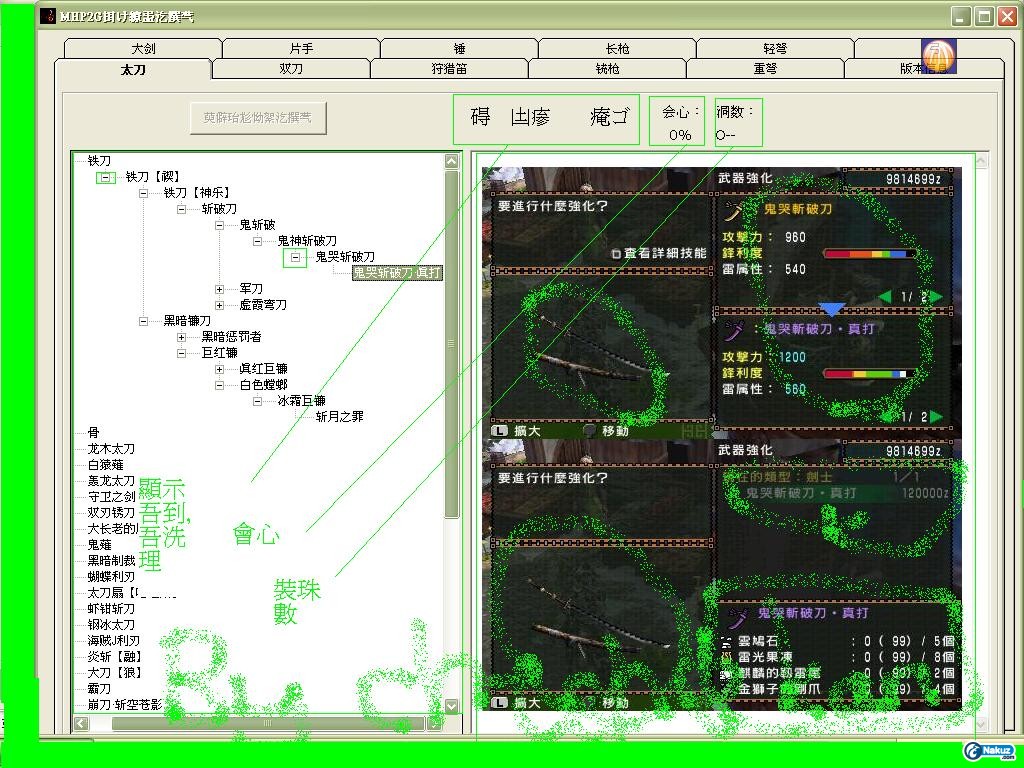
Task: Click the greyed-out button above the weapon tree
Action: click(258, 118)
